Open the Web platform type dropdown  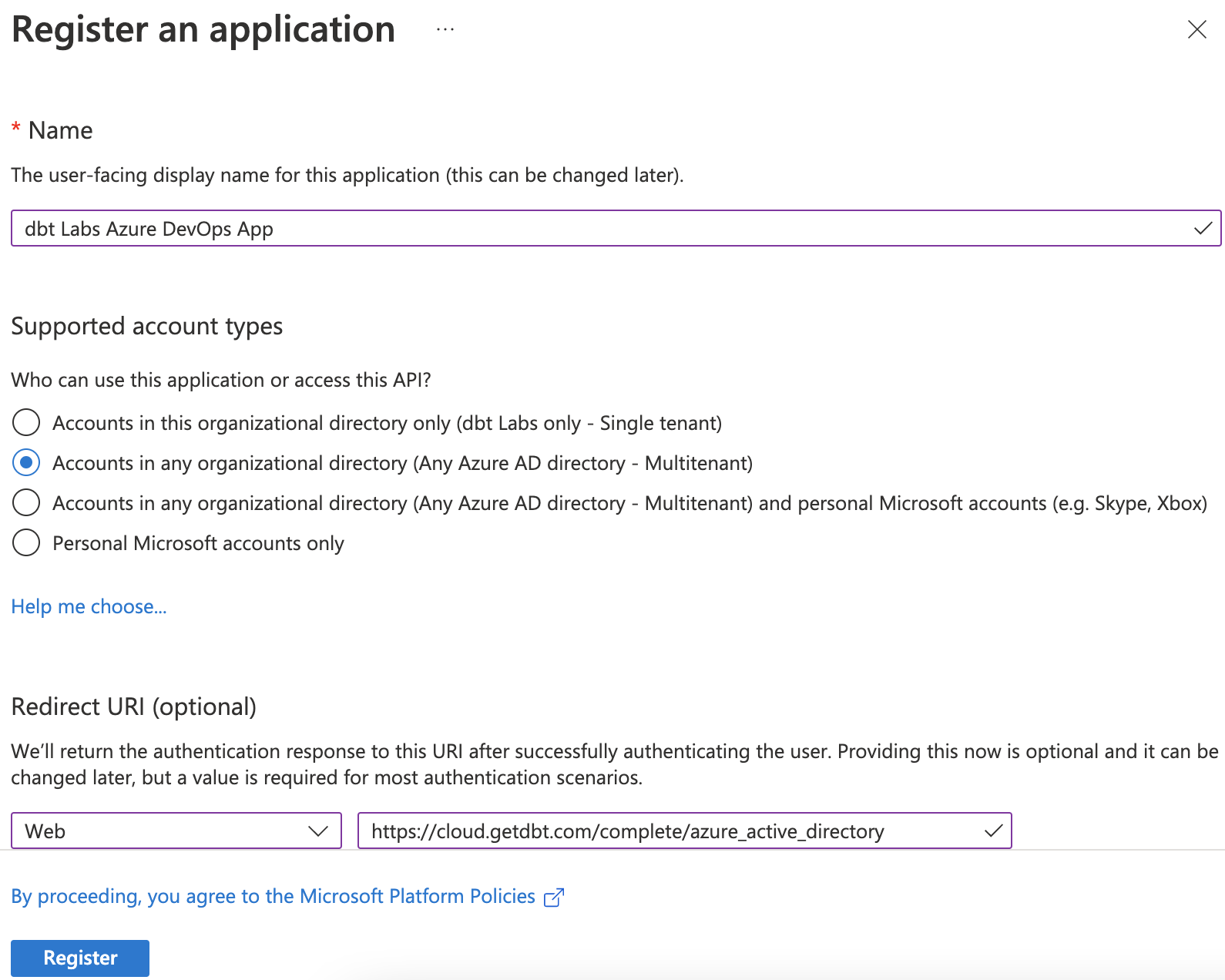coord(176,831)
